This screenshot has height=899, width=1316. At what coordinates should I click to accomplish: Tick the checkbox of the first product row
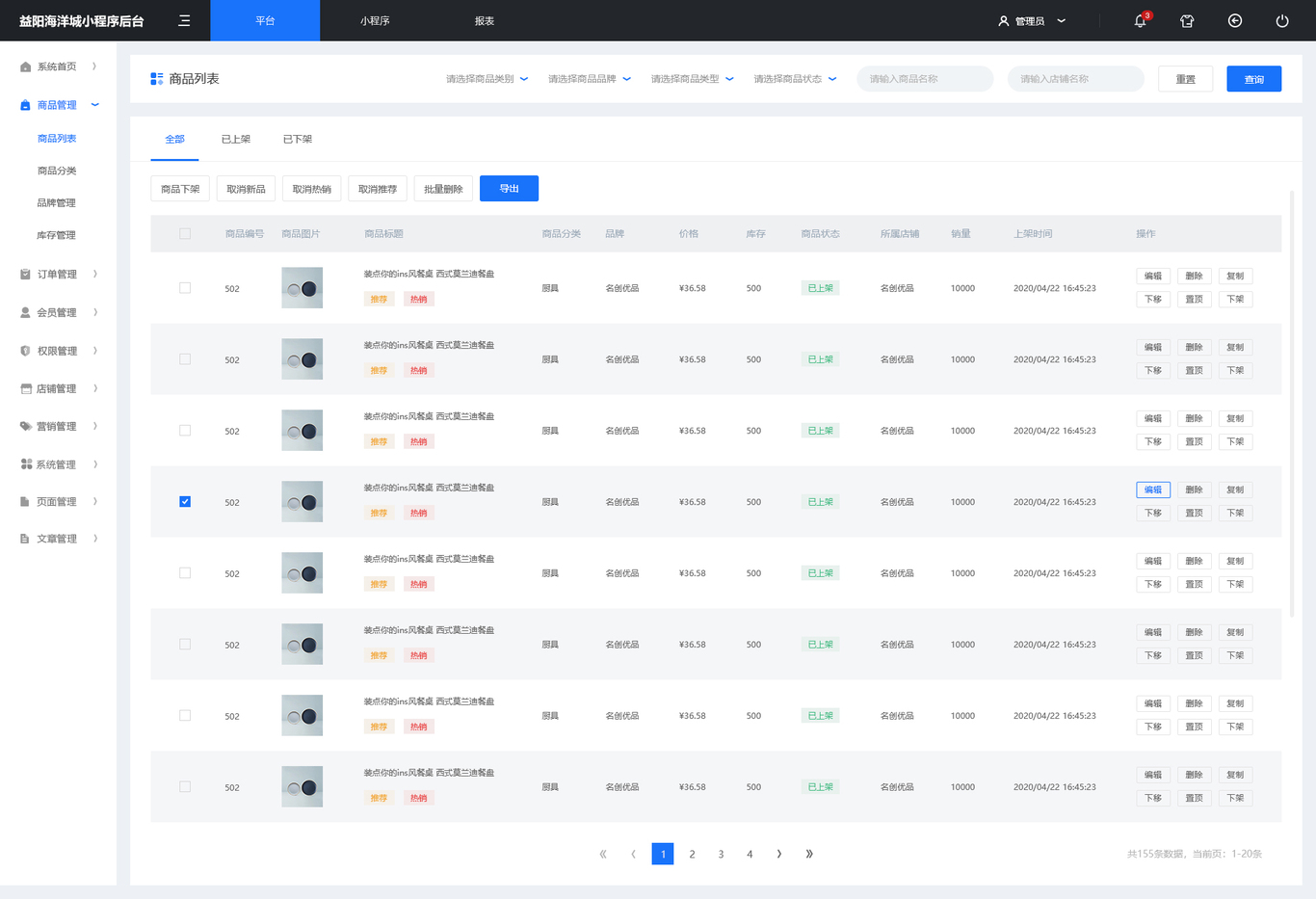pos(185,287)
